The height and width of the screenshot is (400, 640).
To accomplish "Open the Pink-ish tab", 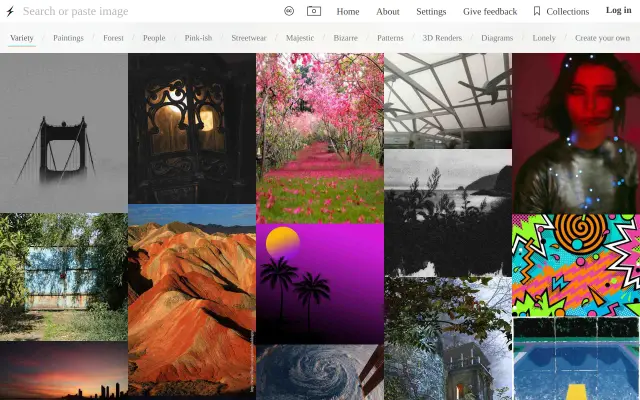I will pyautogui.click(x=198, y=38).
